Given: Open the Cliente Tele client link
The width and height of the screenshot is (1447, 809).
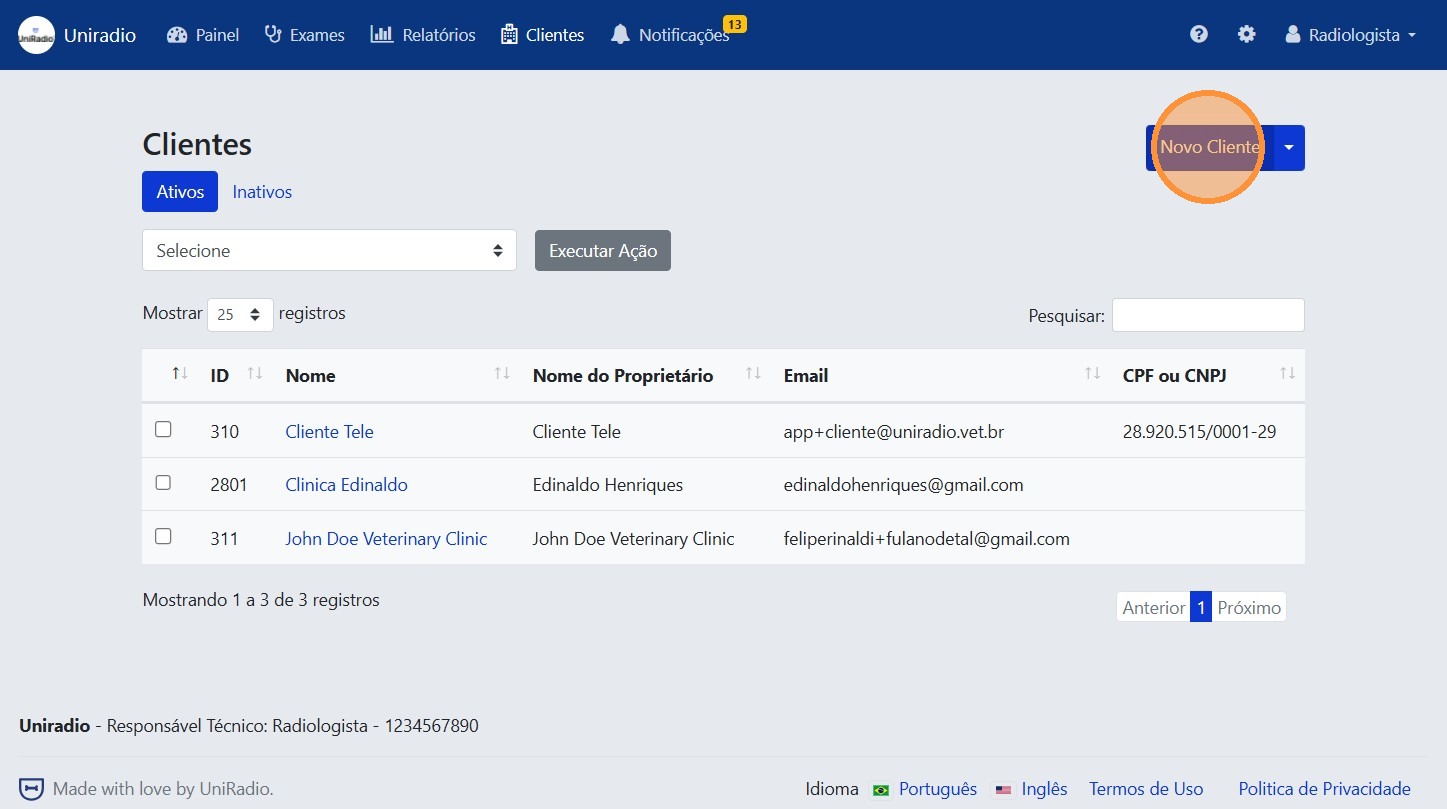Looking at the screenshot, I should (329, 431).
